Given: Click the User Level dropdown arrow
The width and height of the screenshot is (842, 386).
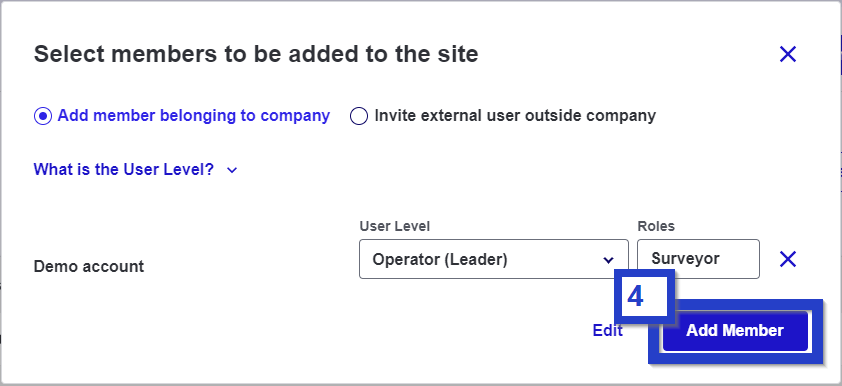Looking at the screenshot, I should [608, 260].
